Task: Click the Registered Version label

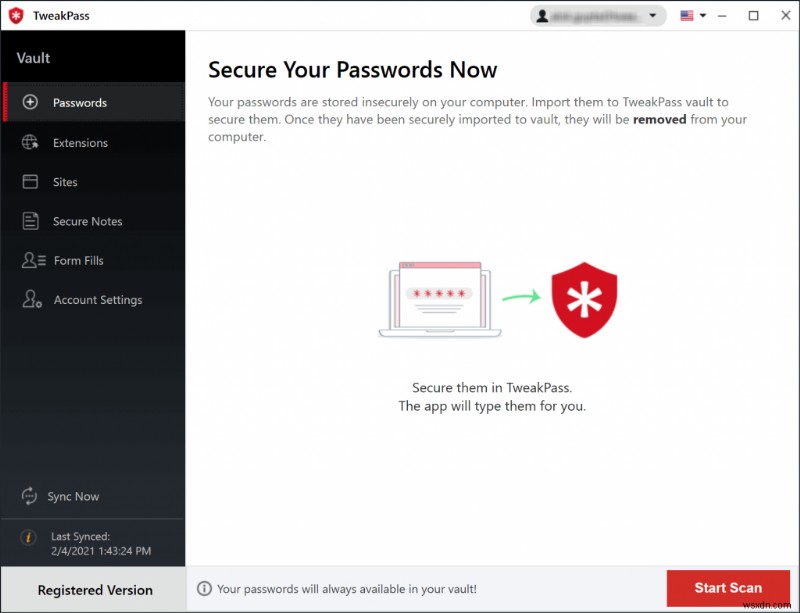Action: point(94,589)
